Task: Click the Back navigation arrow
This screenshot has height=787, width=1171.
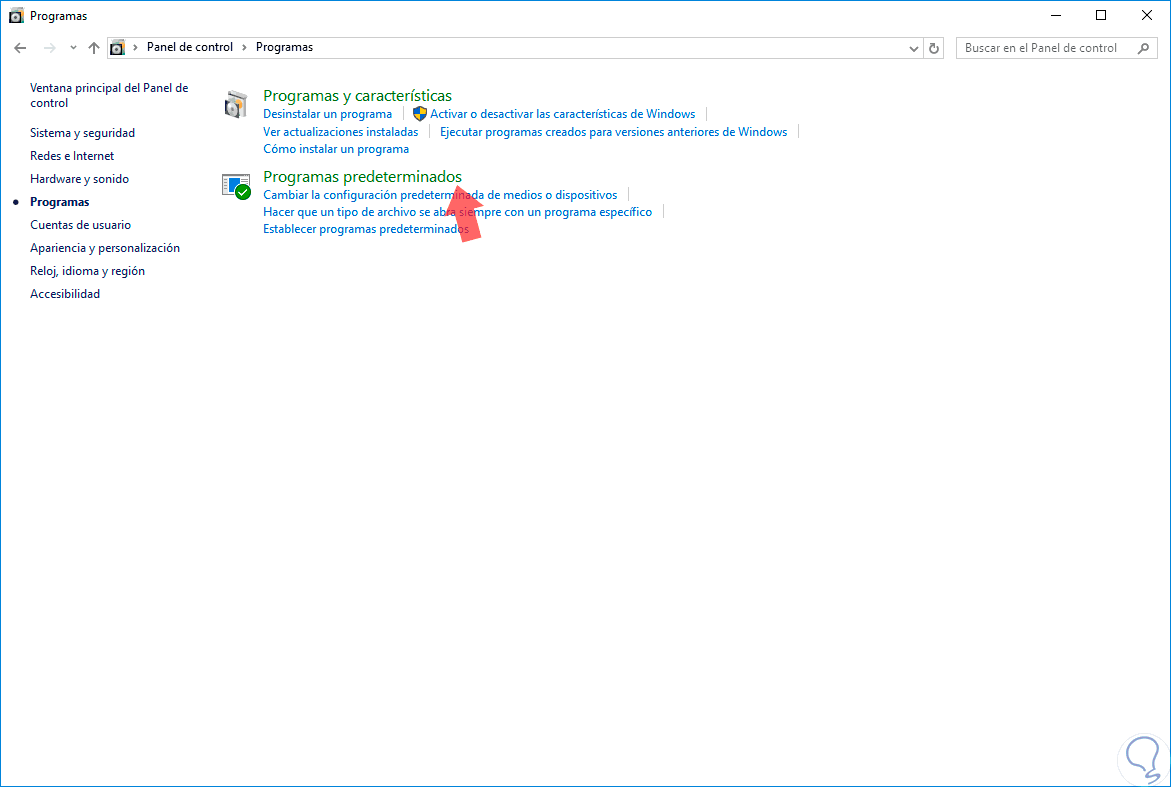Action: 20,48
